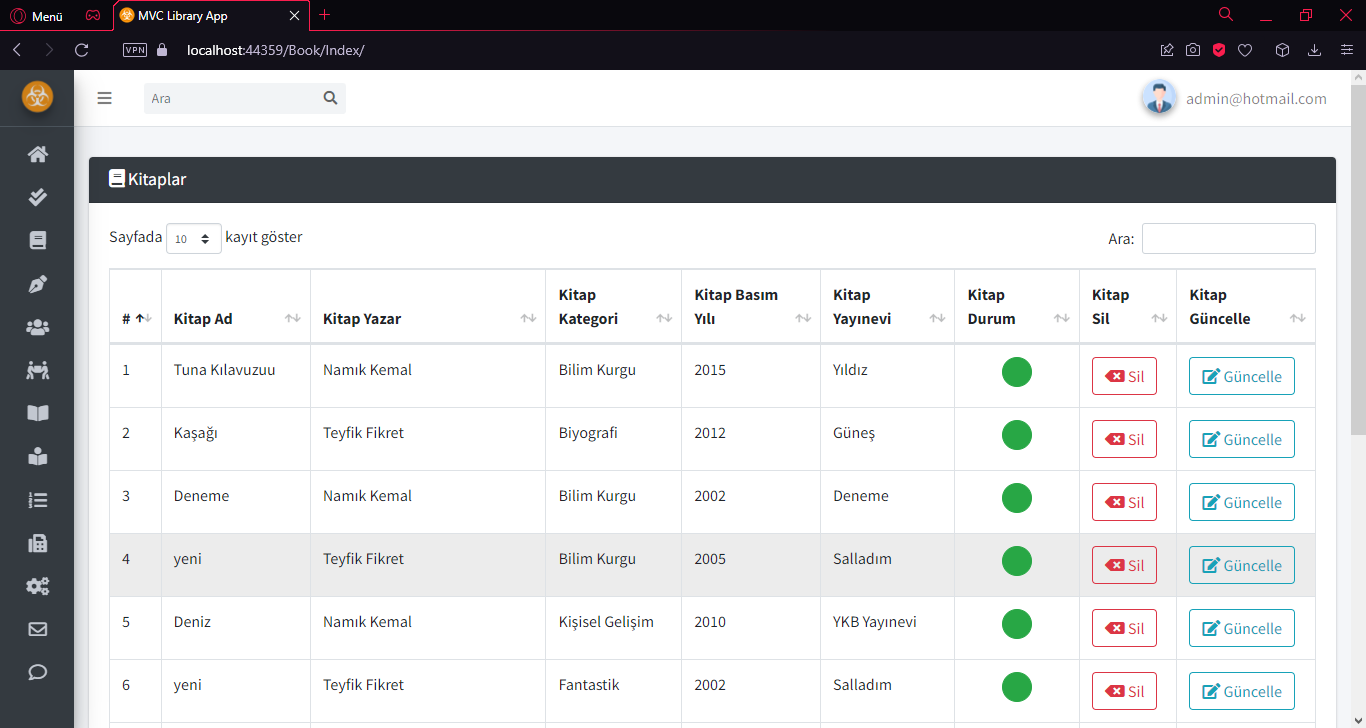Delete the Tuna Kılavuzuu book row
Image resolution: width=1366 pixels, height=728 pixels.
(x=1124, y=376)
